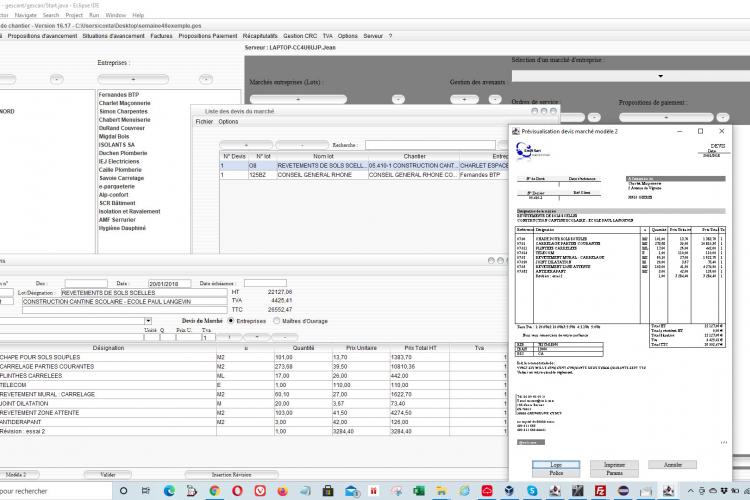Screen dimensions: 750x500
Task: Click the Modèle 2 button
Action: 16,475
